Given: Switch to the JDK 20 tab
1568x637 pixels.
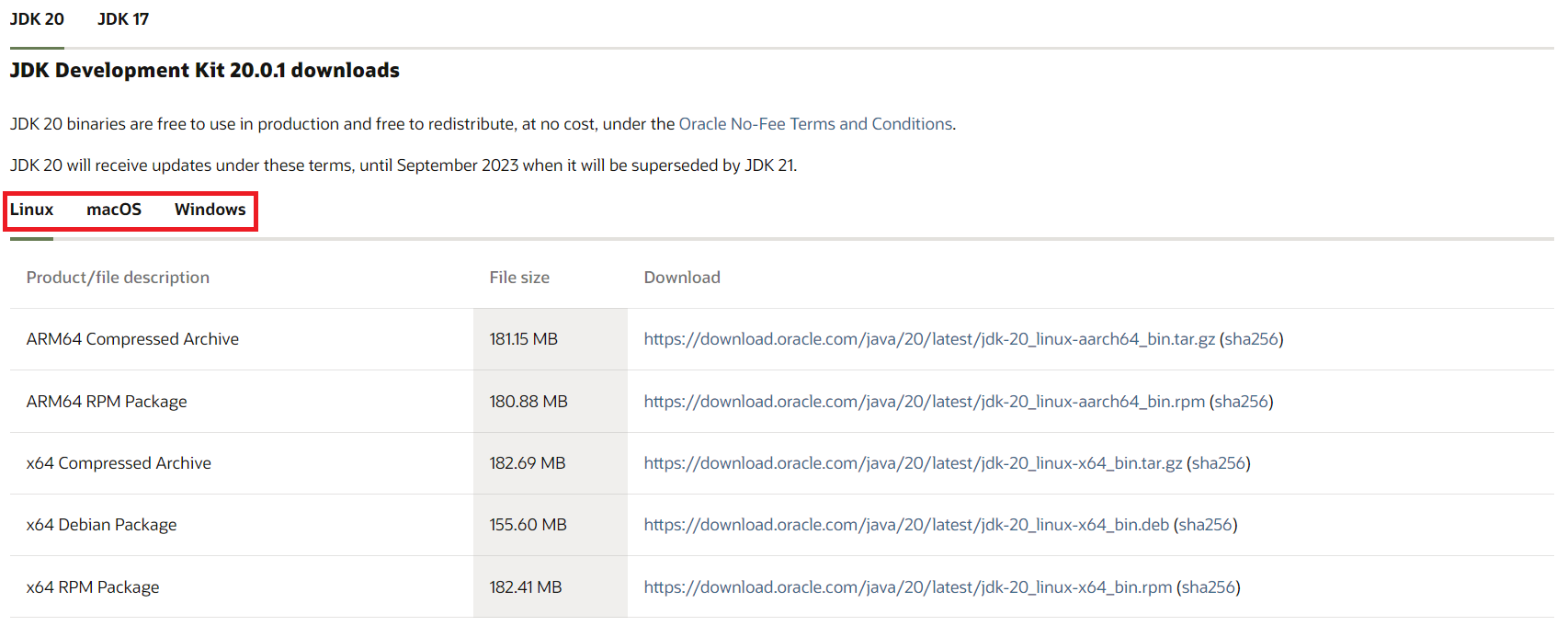Looking at the screenshot, I should pos(37,19).
